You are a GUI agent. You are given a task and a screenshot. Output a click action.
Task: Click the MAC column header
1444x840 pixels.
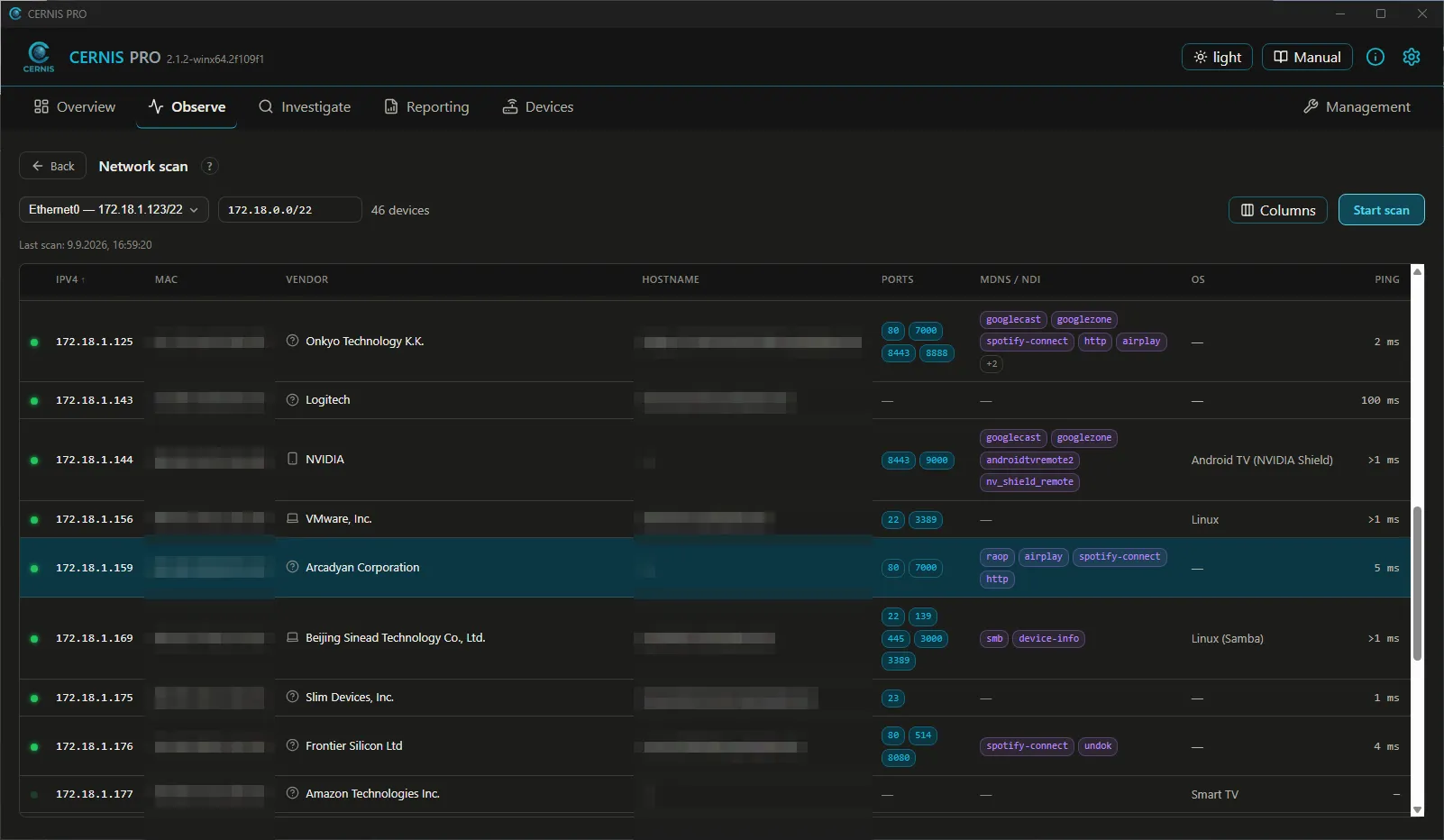pyautogui.click(x=166, y=279)
